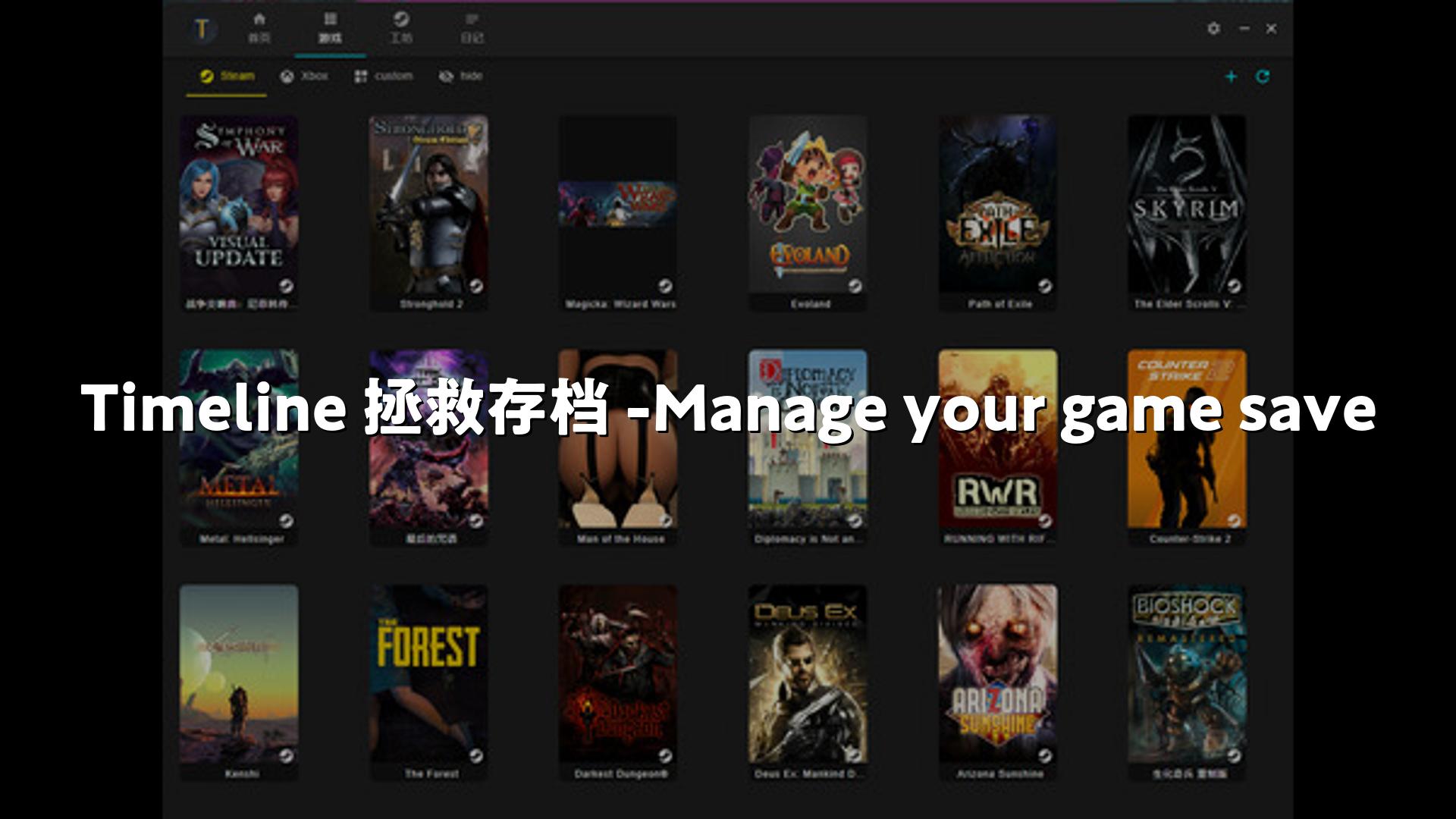Open the BioShock Remastered game cover
Viewport: 1456px width, 819px height.
click(1187, 674)
